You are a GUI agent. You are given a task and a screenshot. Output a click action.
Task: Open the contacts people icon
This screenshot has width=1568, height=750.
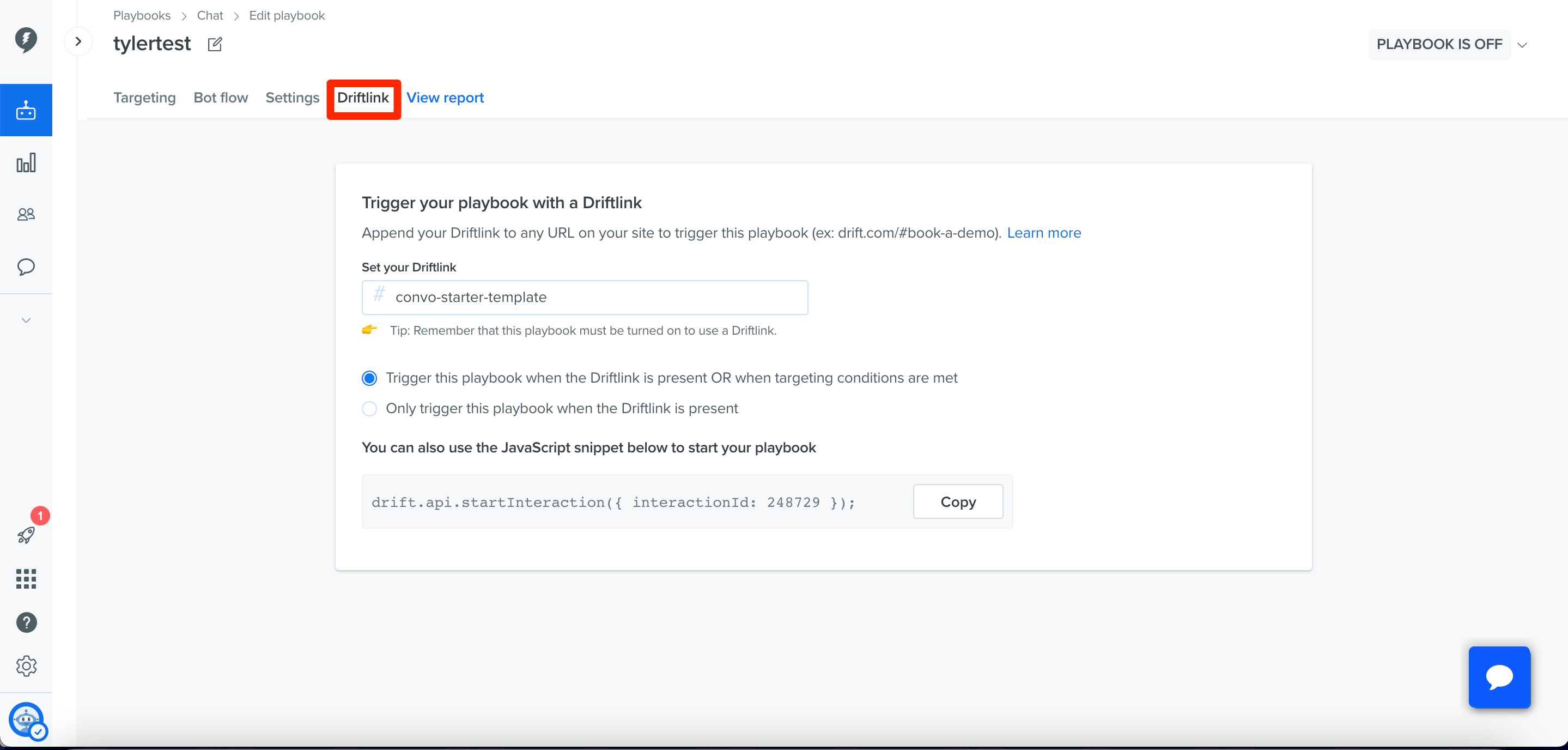tap(26, 214)
